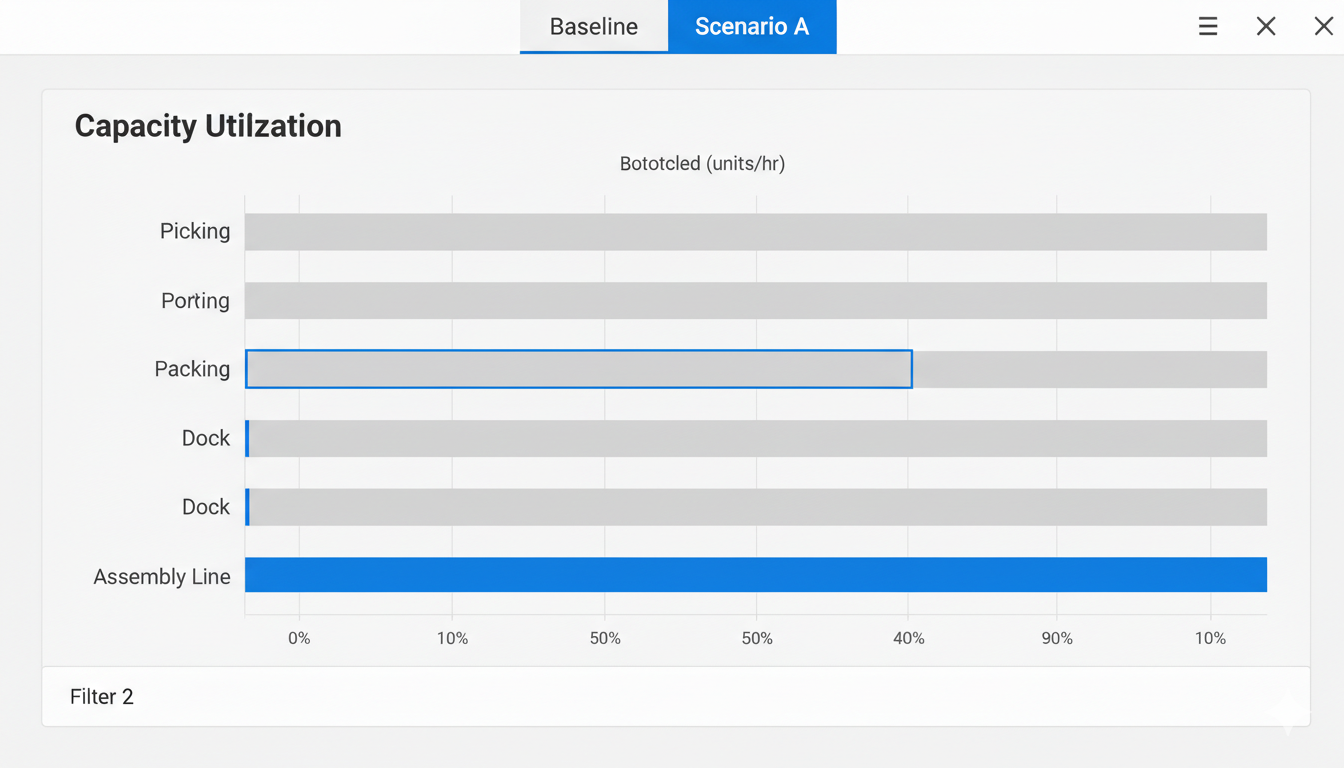Click the Bototcled (units/hr) subtitle
Viewport: 1344px width, 768px height.
[702, 163]
